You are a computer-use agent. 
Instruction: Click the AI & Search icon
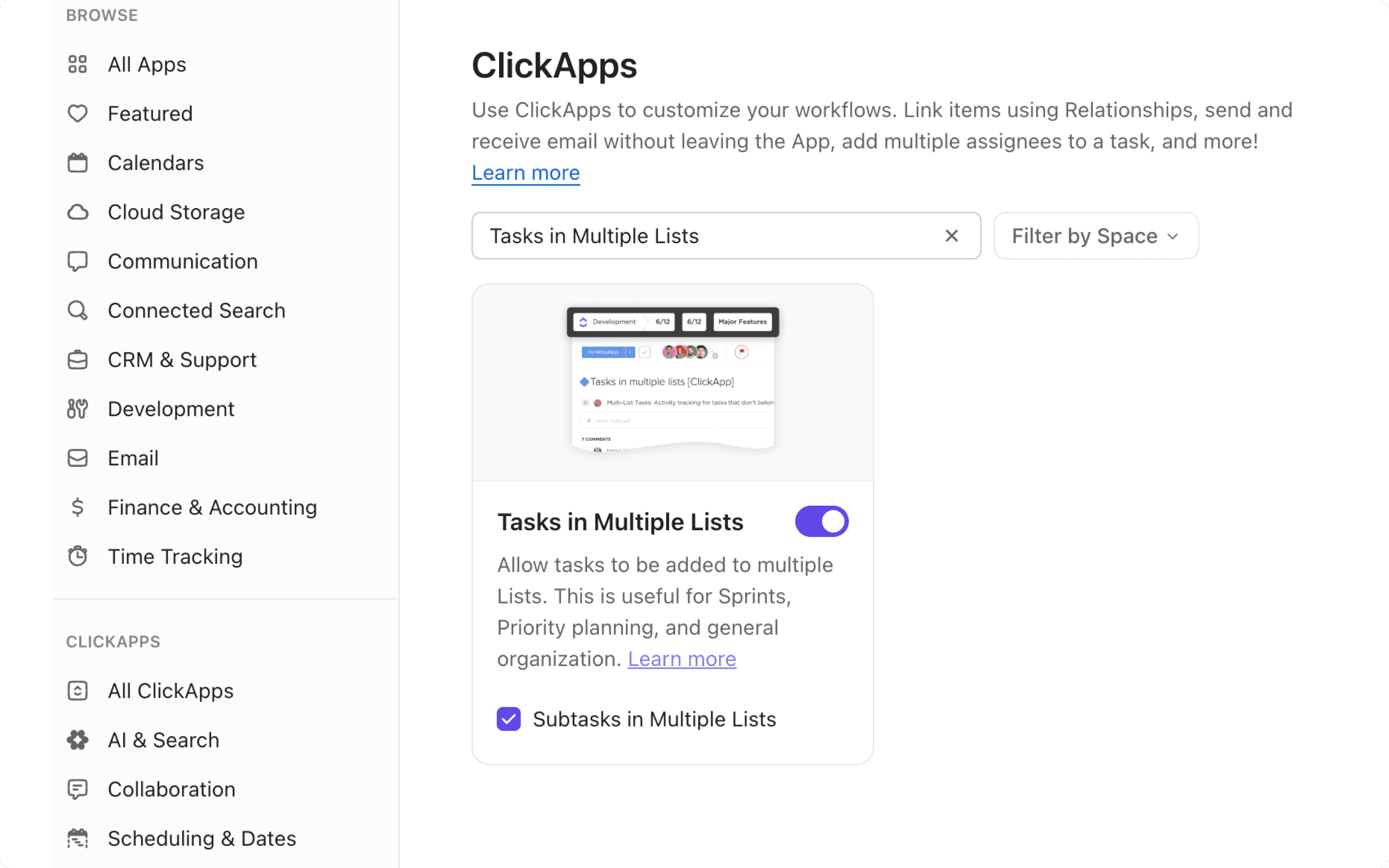point(78,740)
